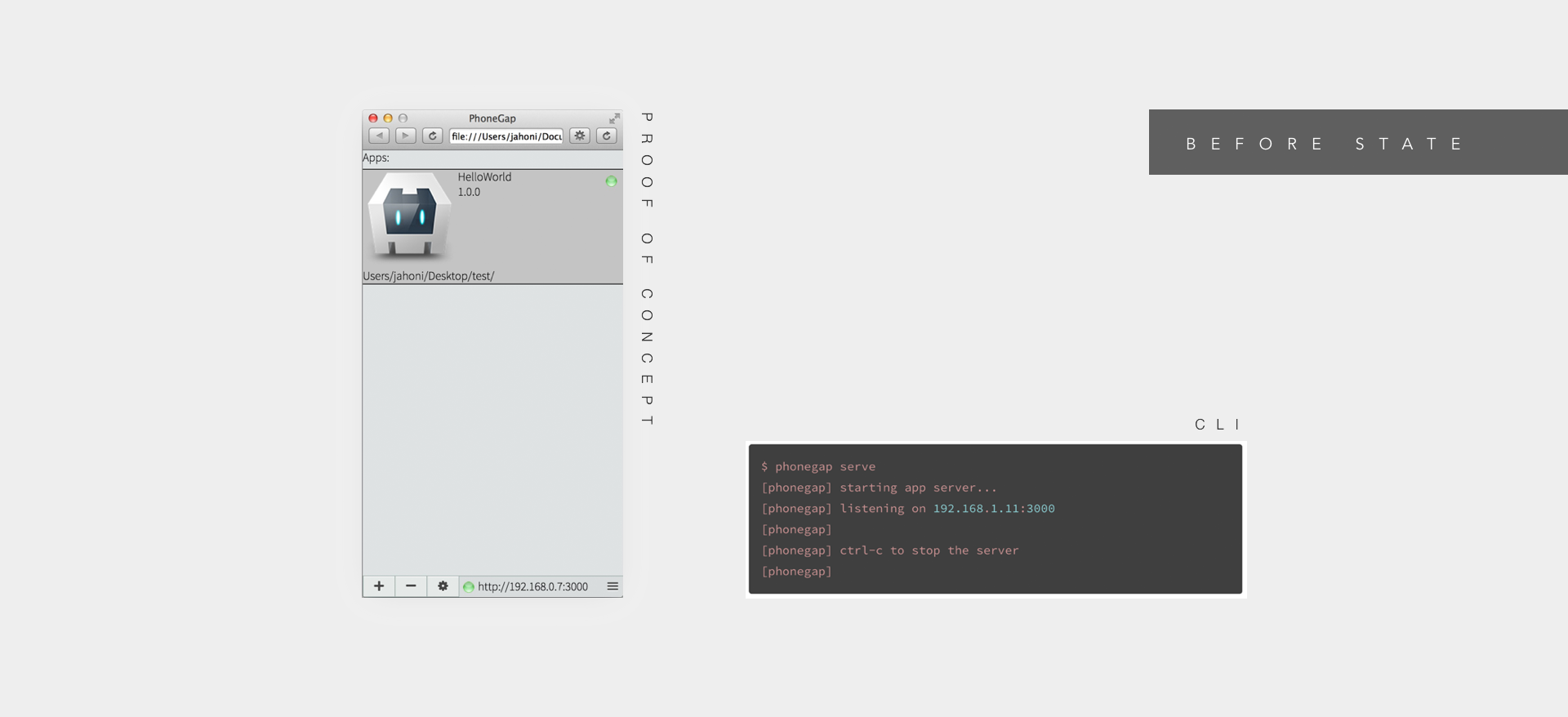Screen dimensions: 1568x717
Task: Add an app with the plus button
Action: tap(379, 586)
